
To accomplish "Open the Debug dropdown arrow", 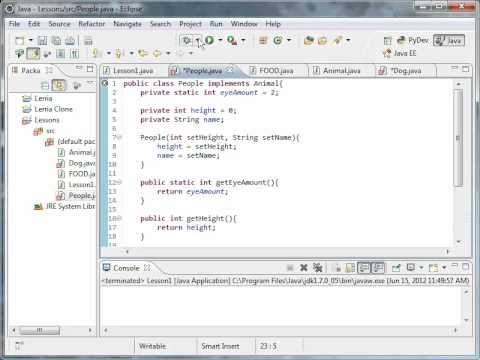I will [197, 41].
